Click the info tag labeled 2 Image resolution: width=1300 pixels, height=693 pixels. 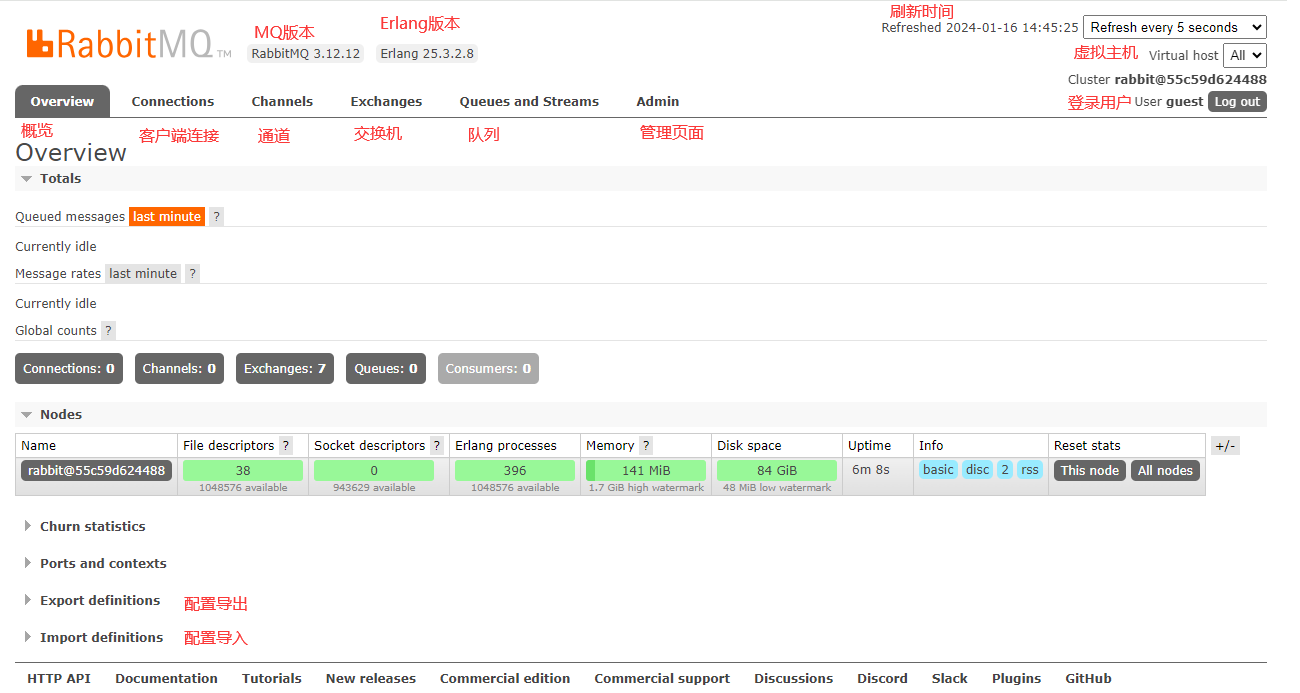coord(1005,470)
